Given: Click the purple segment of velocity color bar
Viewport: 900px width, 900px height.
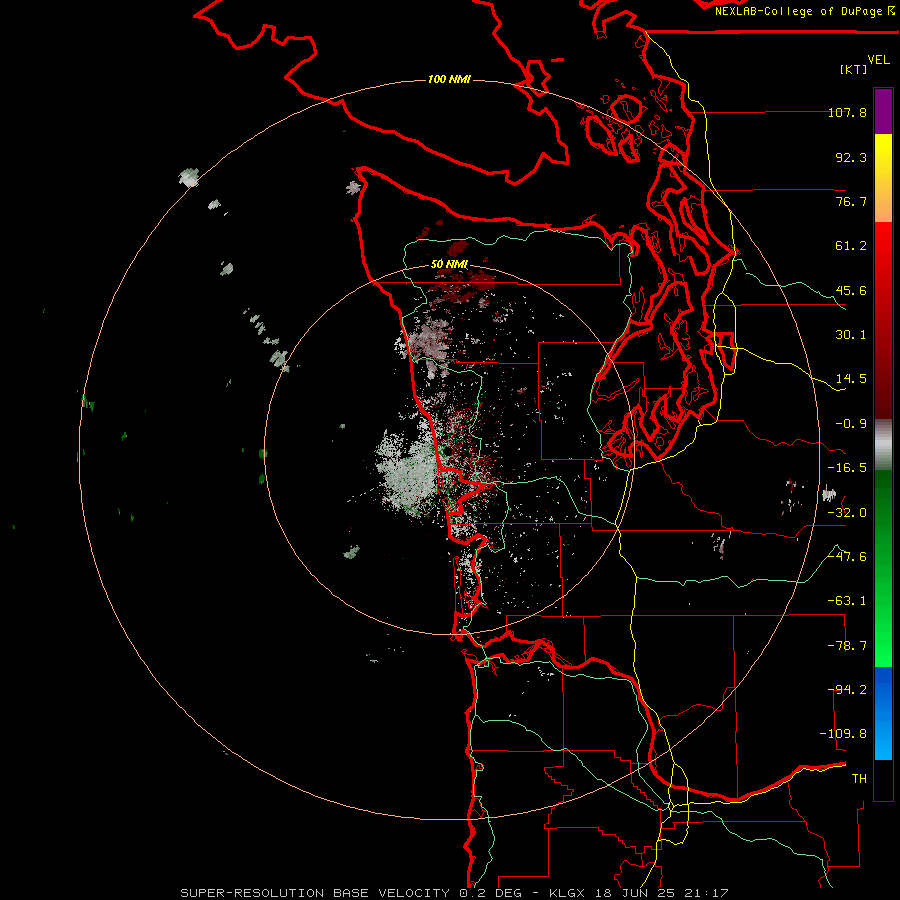Looking at the screenshot, I should [x=883, y=111].
